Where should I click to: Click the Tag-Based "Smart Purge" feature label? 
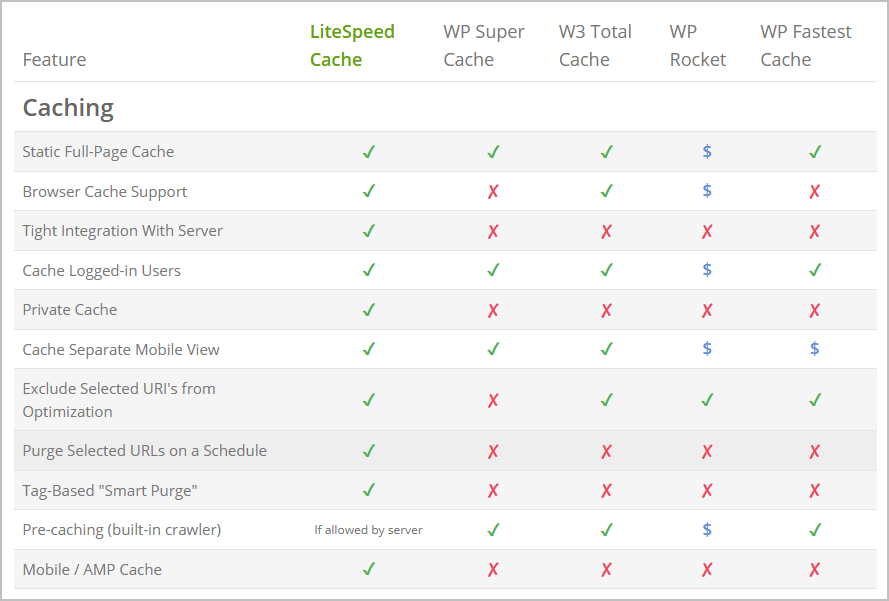point(110,490)
